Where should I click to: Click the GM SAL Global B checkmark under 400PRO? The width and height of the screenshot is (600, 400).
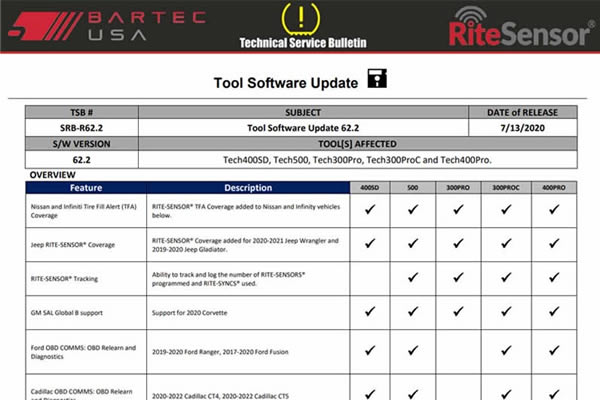554,312
